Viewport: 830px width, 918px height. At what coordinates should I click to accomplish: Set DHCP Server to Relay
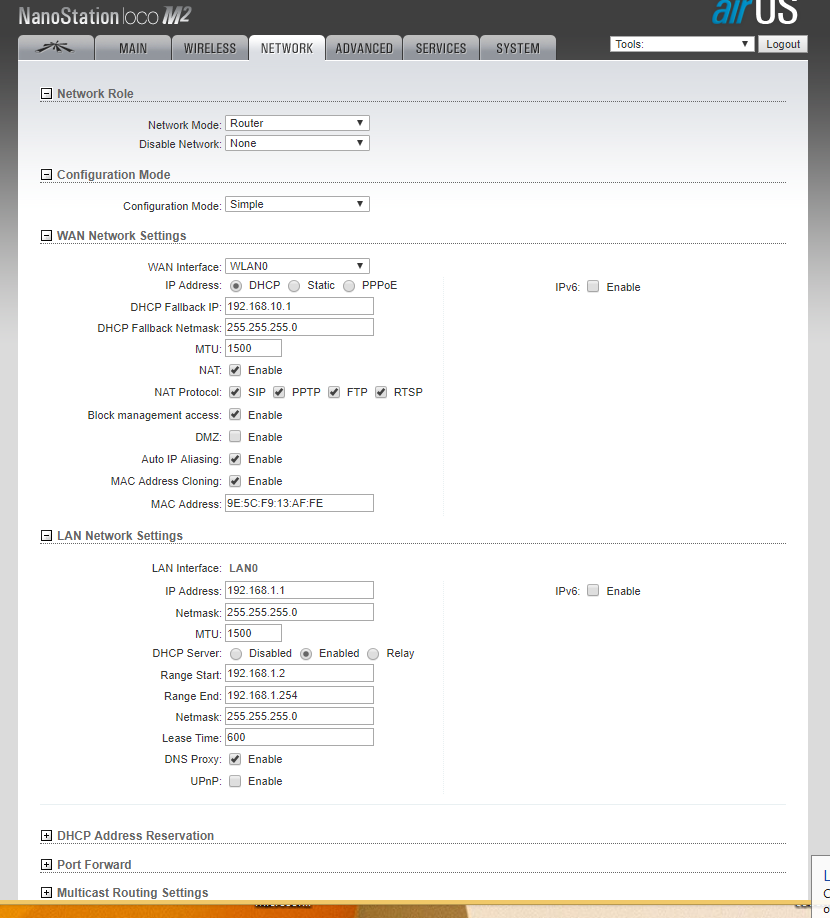[x=373, y=653]
